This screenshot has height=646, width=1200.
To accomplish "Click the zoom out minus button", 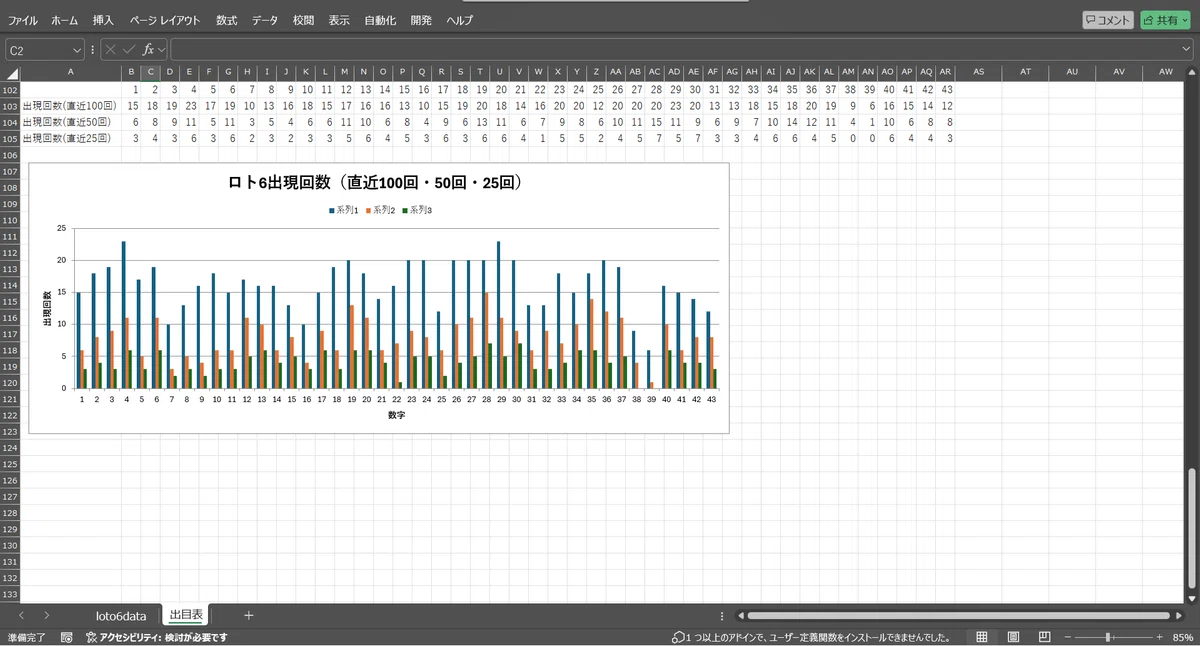I will point(1068,637).
